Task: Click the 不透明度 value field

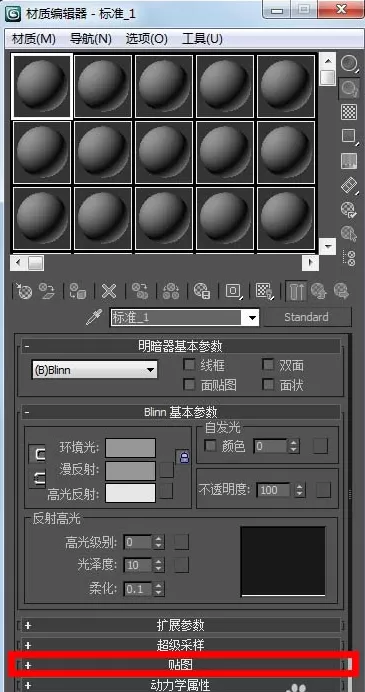Action: click(274, 490)
